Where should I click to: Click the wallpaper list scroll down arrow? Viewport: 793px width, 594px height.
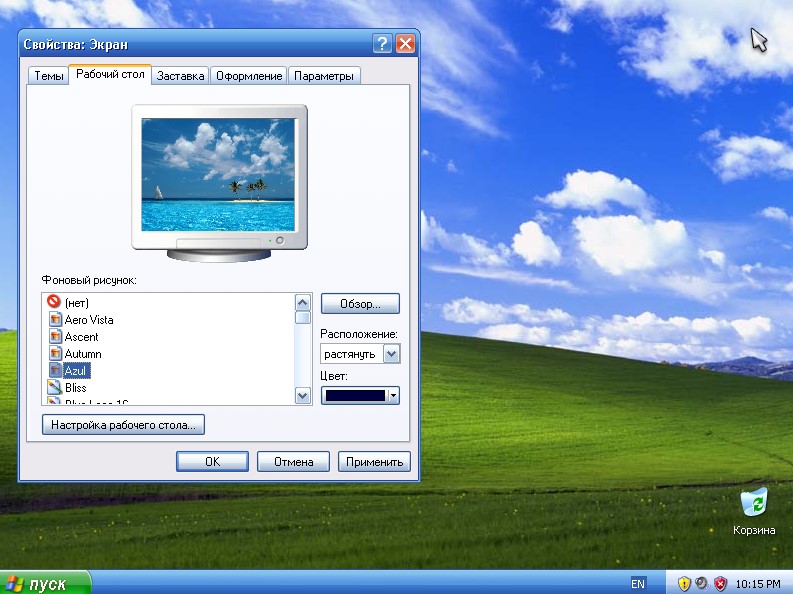[302, 395]
